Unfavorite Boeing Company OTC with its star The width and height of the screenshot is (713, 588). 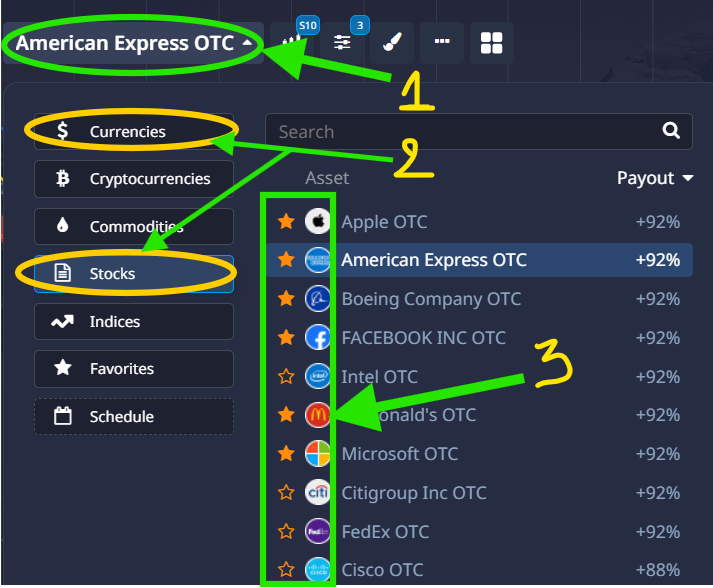coord(286,299)
